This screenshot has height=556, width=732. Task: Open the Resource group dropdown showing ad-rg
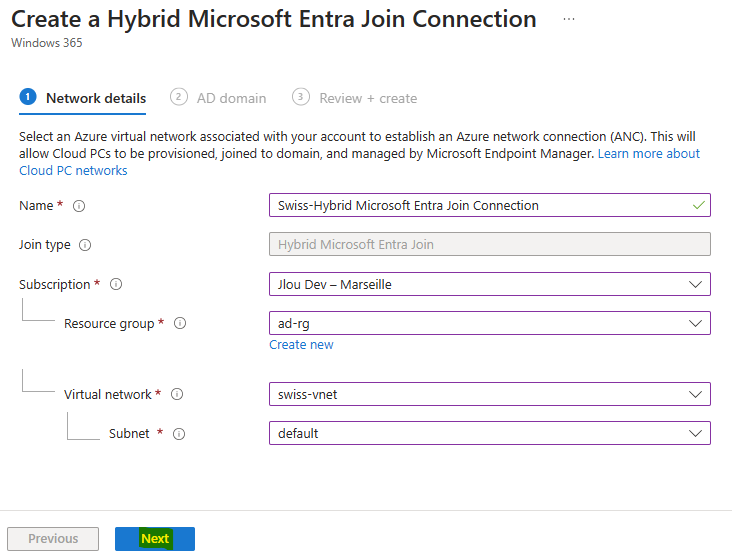490,323
